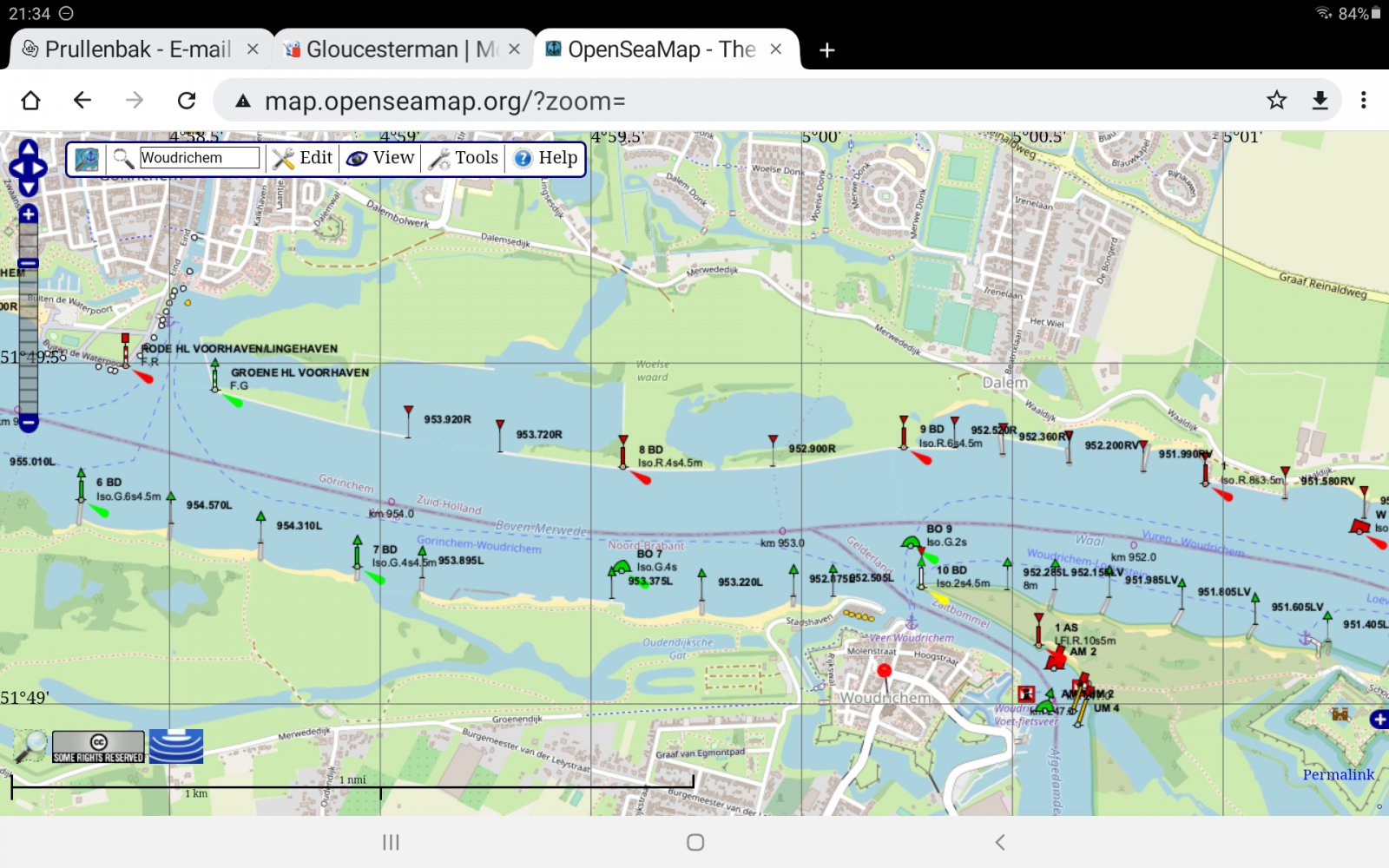The image size is (1389, 868).
Task: Select the 1 AS red light marker
Action: point(1039,630)
